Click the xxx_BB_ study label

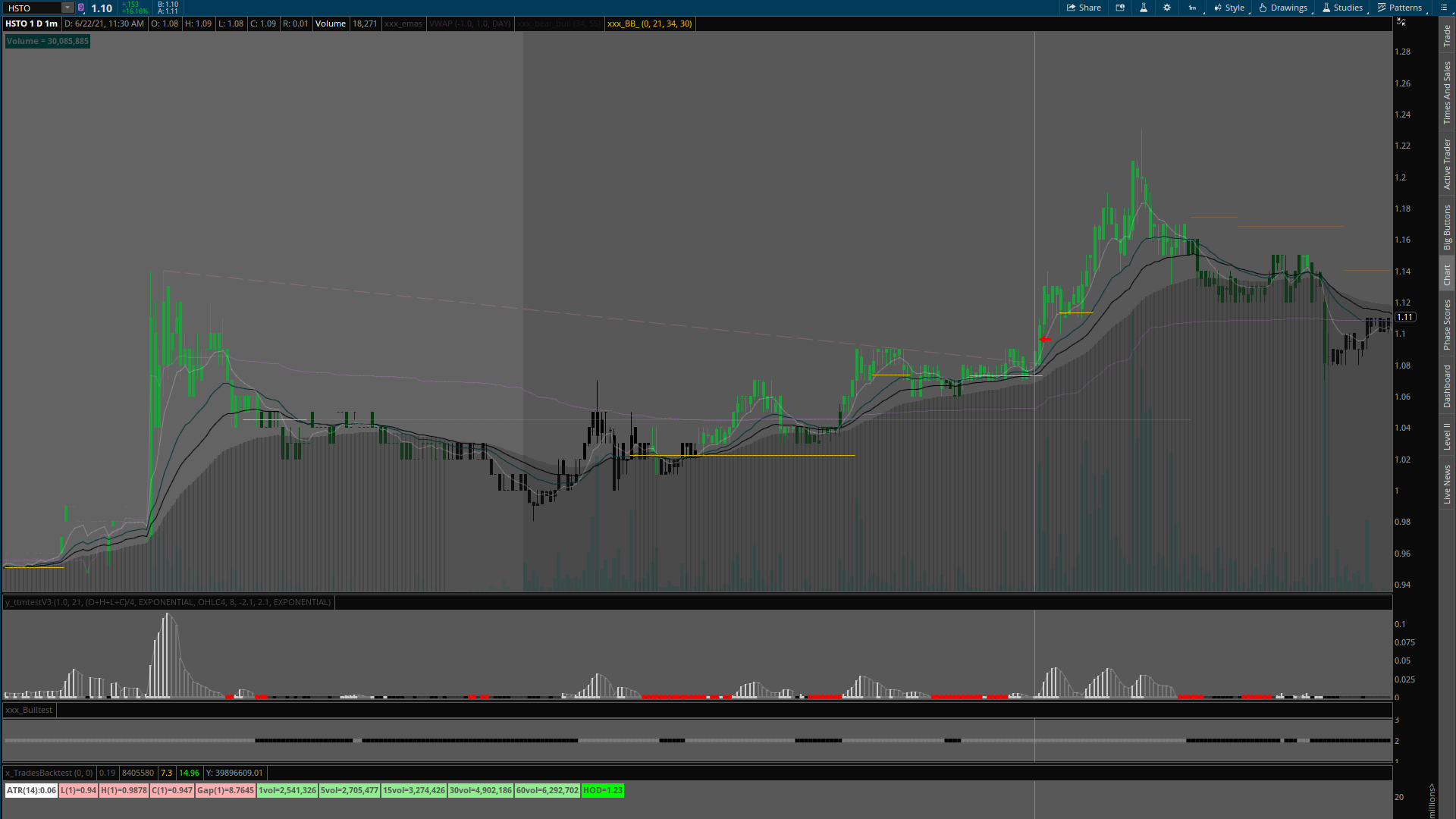pos(649,24)
